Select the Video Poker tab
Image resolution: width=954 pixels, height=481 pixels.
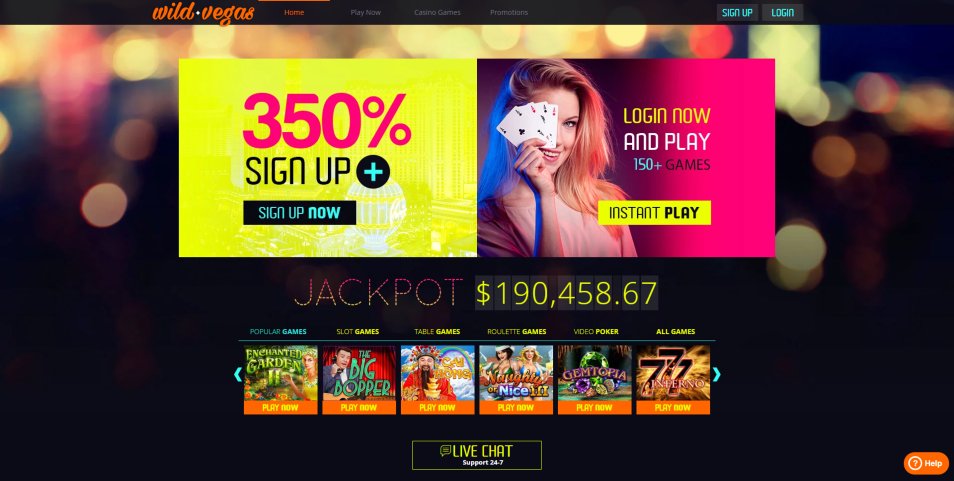pyautogui.click(x=596, y=331)
